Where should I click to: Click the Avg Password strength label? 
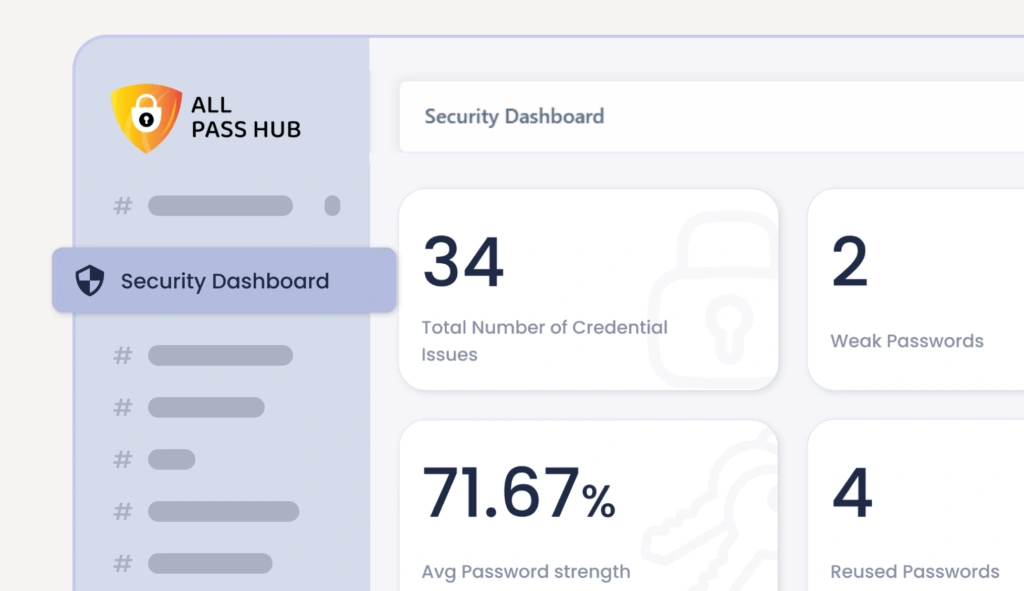coord(525,571)
